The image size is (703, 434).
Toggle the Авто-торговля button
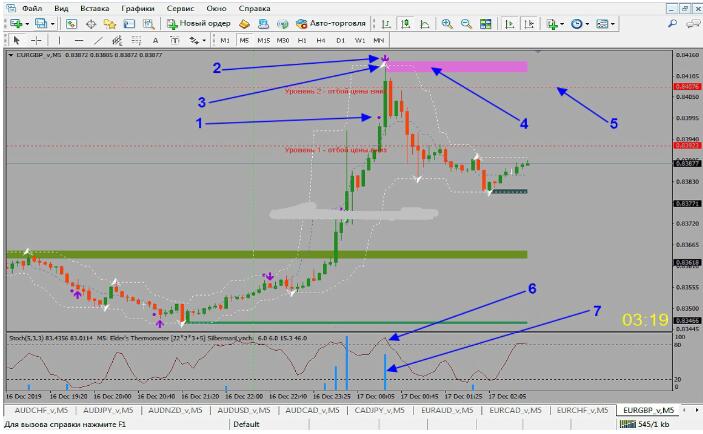point(331,24)
